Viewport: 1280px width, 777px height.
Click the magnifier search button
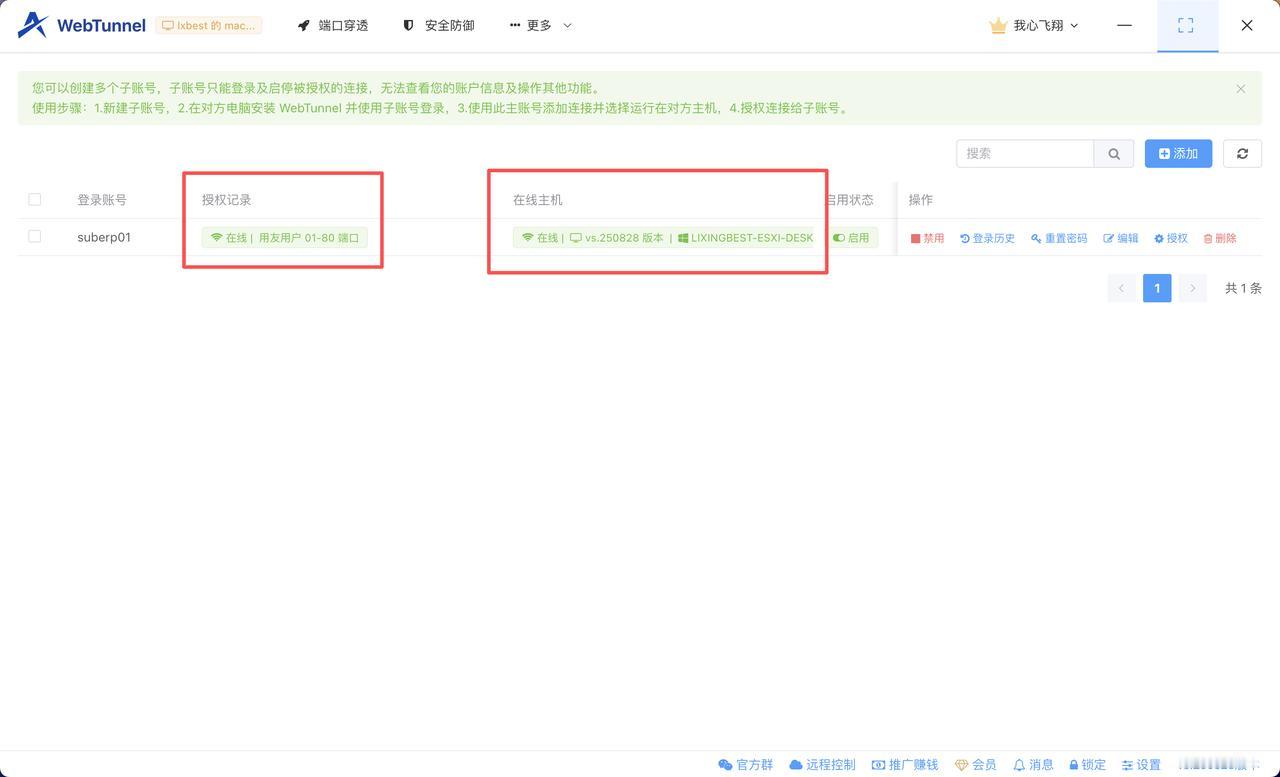[1114, 153]
